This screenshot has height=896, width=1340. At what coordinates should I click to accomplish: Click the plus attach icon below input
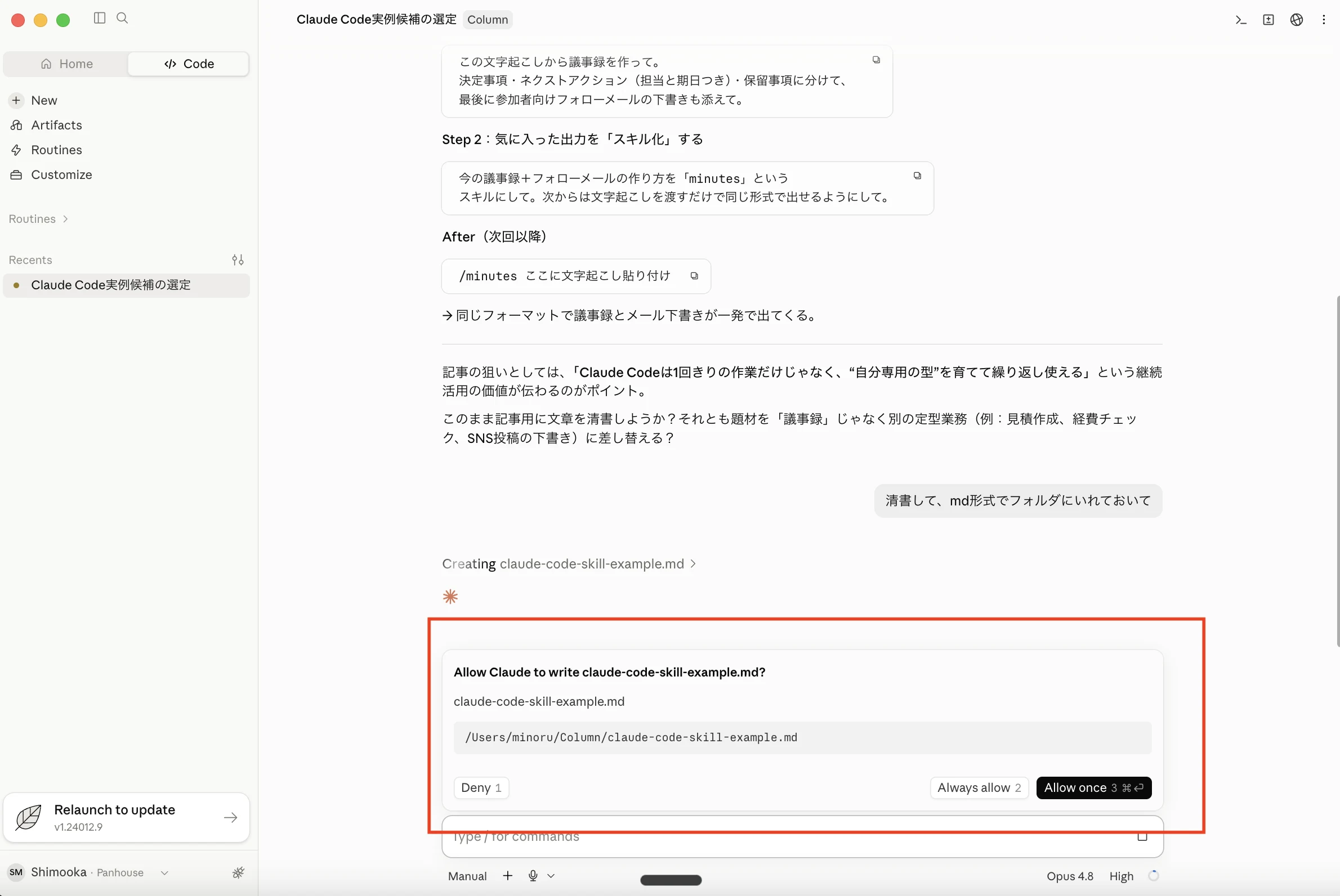click(x=507, y=876)
